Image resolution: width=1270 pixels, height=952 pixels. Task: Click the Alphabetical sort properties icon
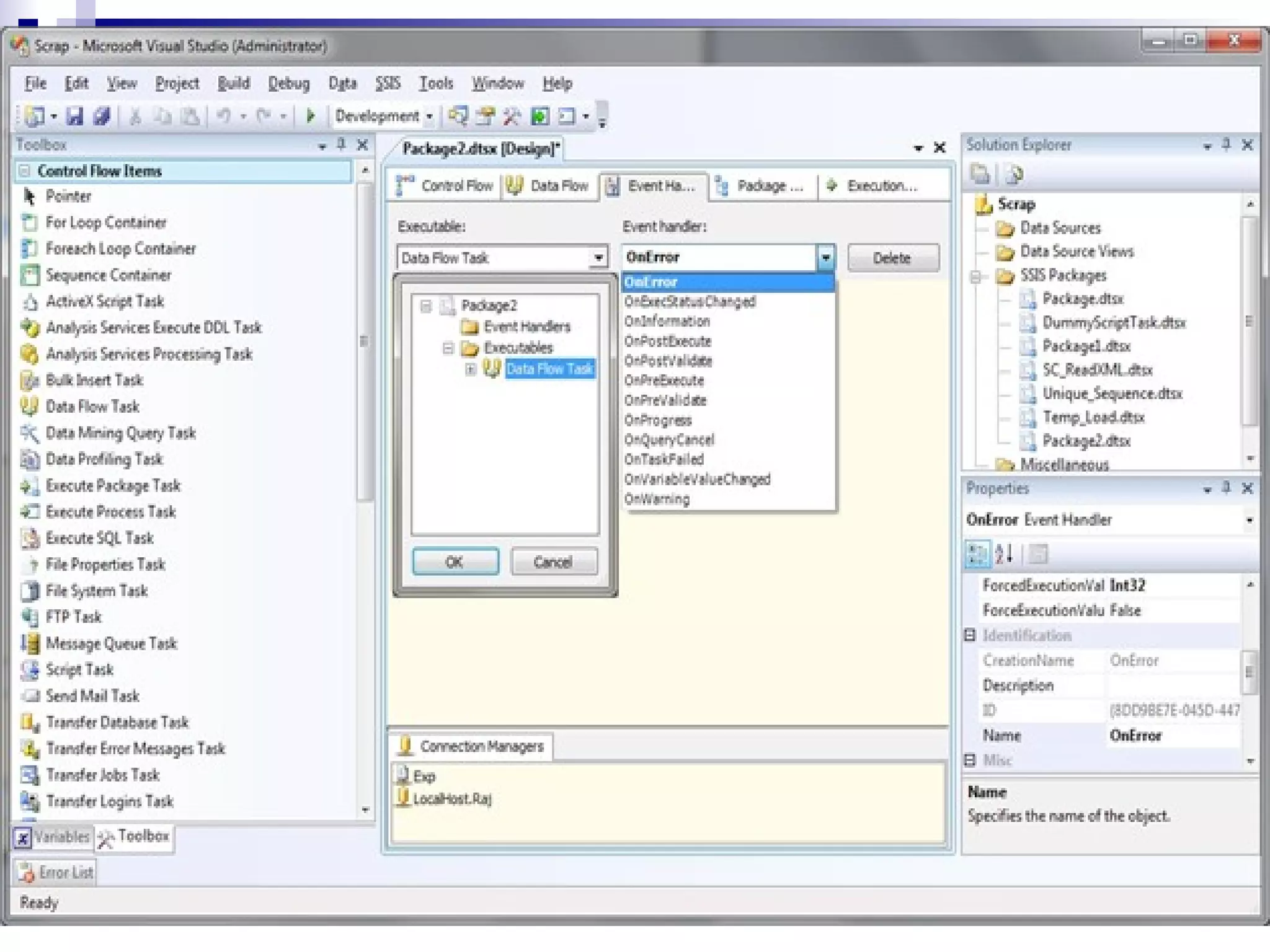point(1004,553)
